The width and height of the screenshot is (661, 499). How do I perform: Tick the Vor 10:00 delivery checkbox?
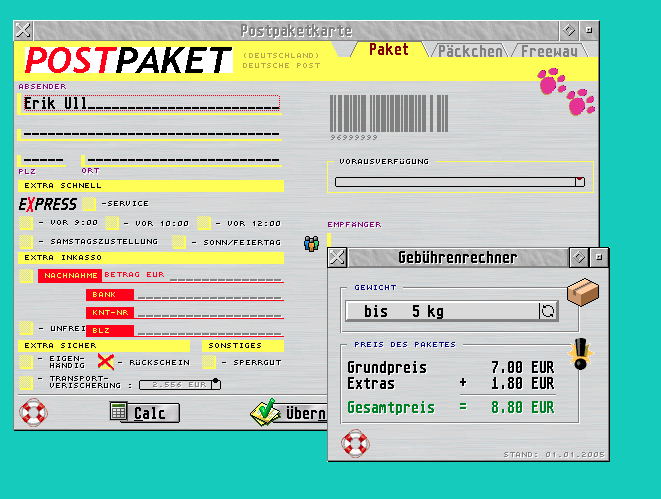pos(112,223)
